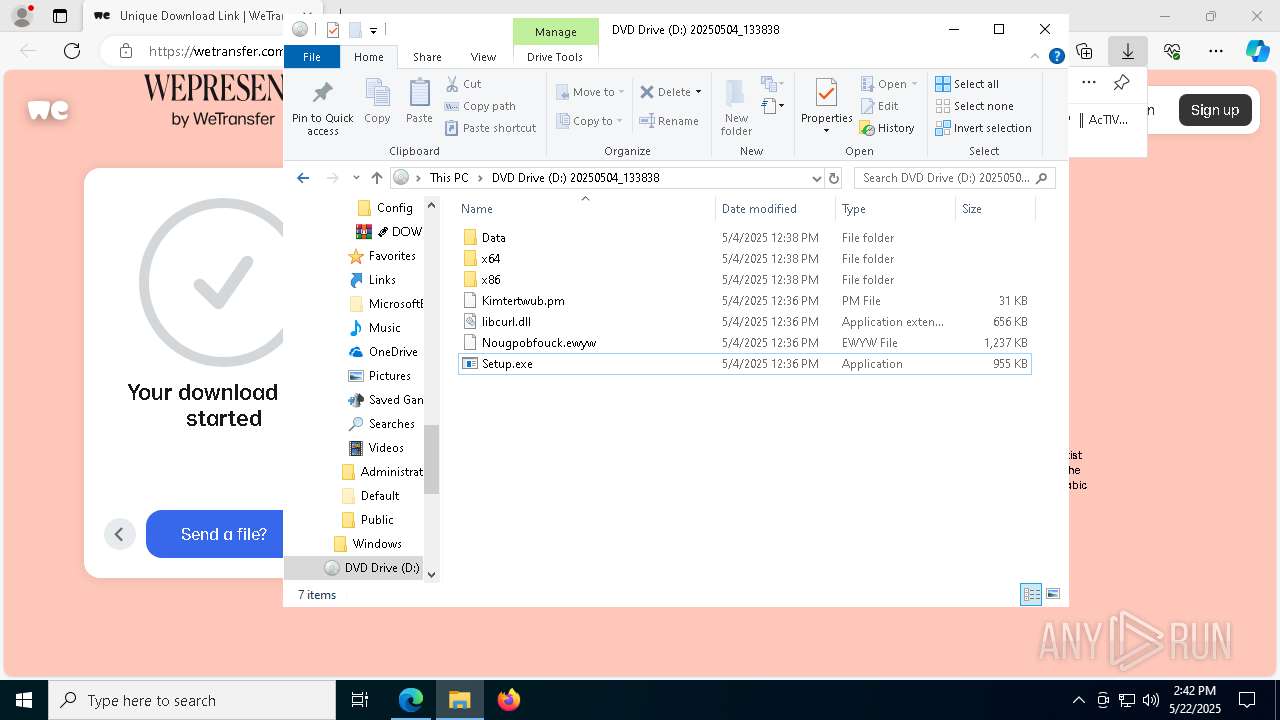Collapse the ribbon with chevron
The image size is (1280, 720).
(x=1036, y=56)
